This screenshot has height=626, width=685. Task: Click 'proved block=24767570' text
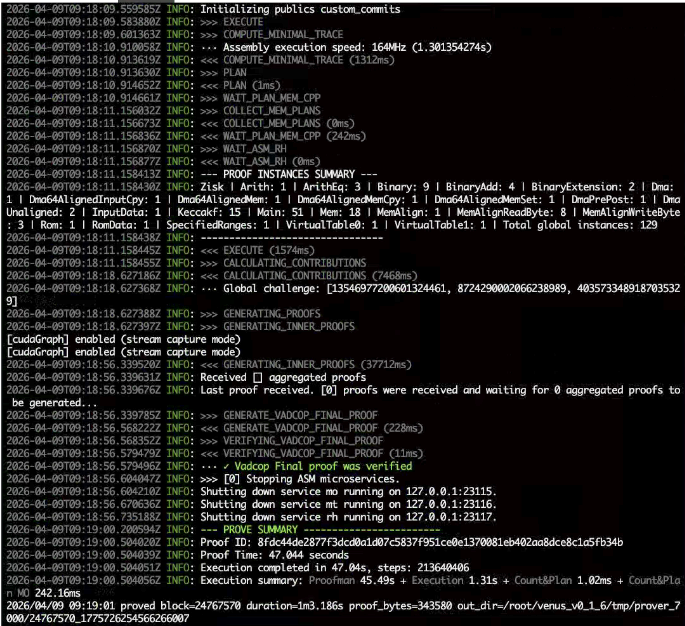tap(180, 605)
